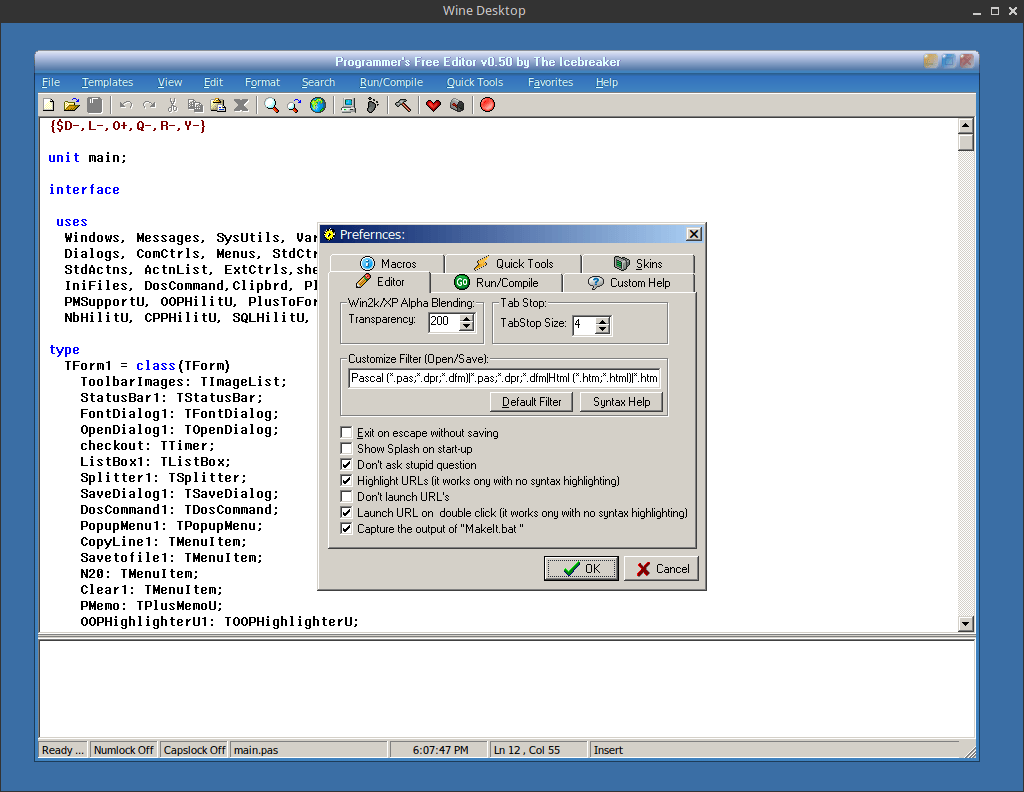Click the footprint toolbar icon

pyautogui.click(x=372, y=105)
